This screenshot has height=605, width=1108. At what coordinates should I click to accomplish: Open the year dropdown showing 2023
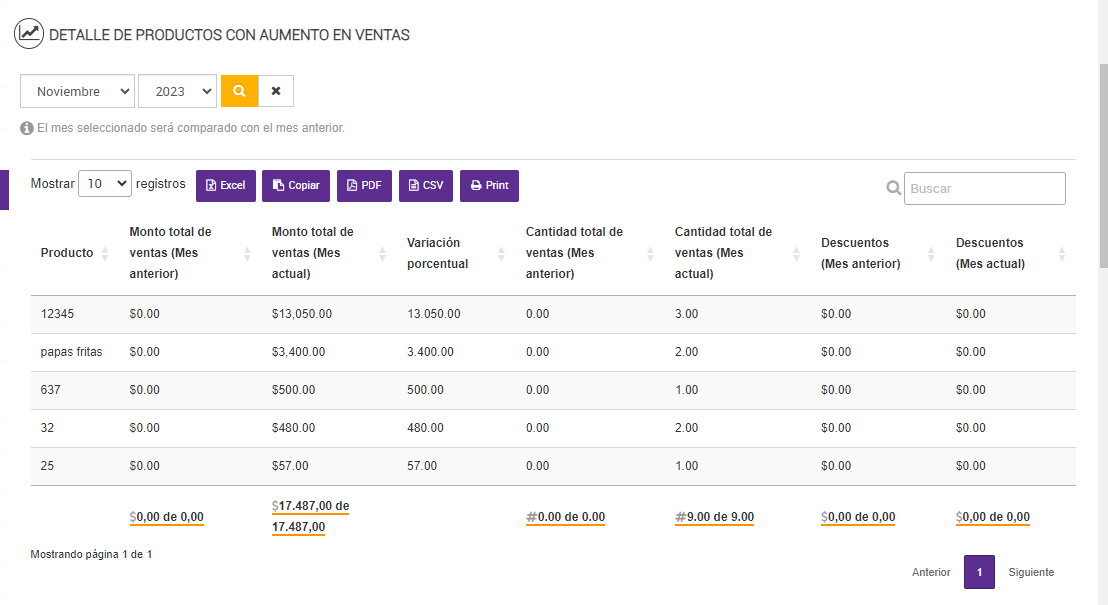click(177, 91)
